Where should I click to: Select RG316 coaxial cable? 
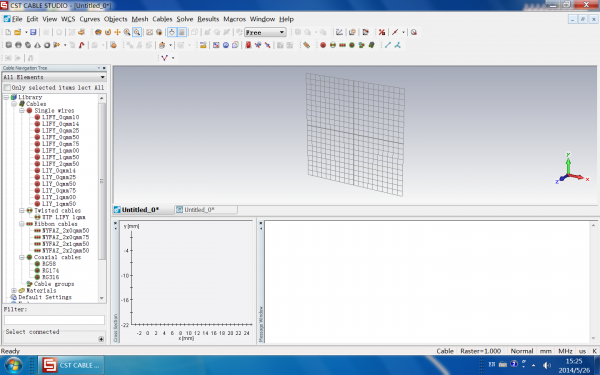(x=51, y=277)
